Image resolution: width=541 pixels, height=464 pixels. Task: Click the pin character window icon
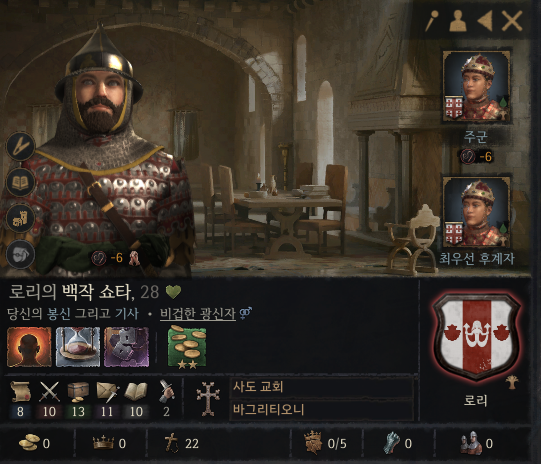tap(432, 21)
